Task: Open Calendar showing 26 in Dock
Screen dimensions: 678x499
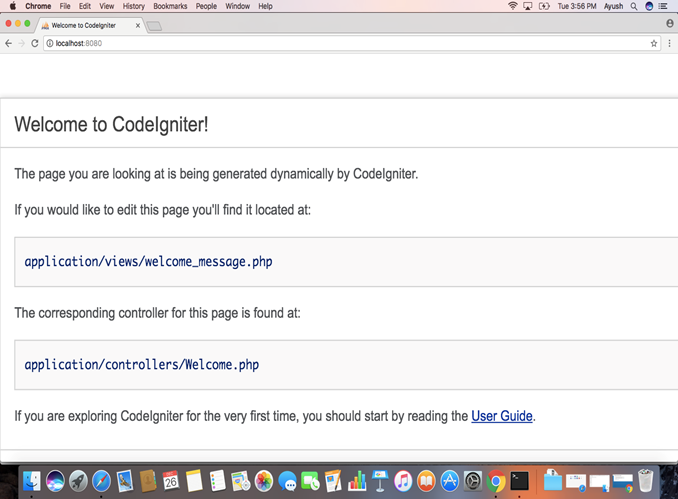Action: [171, 481]
